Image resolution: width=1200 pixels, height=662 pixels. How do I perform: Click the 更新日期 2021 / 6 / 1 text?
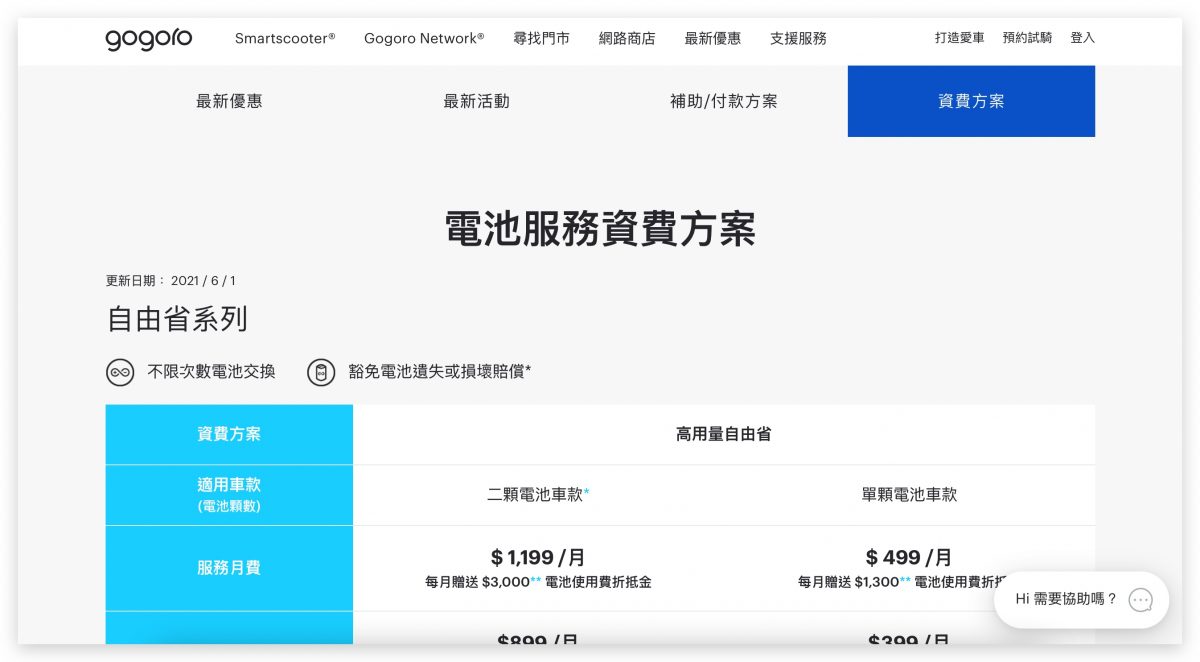coord(171,281)
